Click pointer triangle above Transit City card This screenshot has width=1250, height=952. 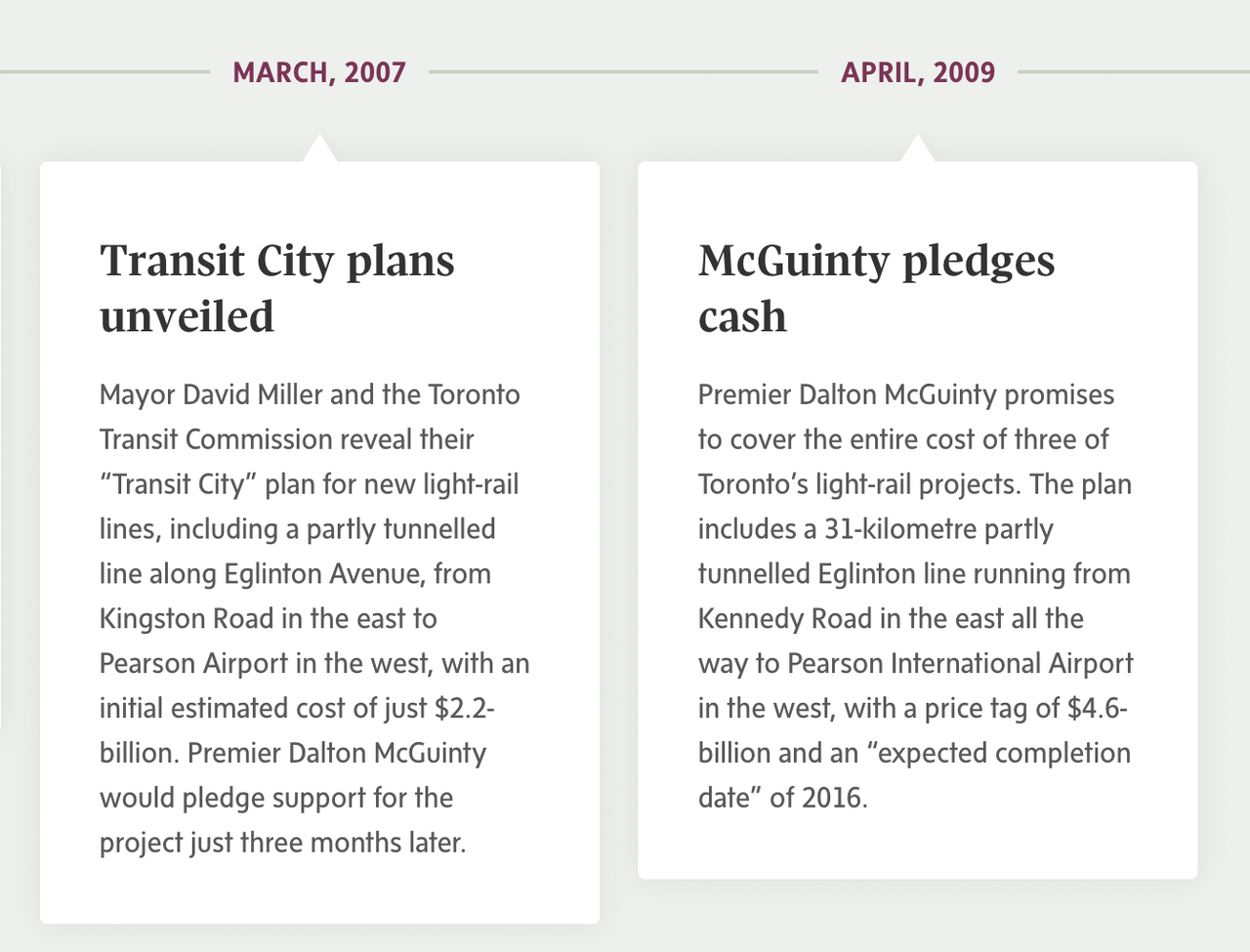319,150
